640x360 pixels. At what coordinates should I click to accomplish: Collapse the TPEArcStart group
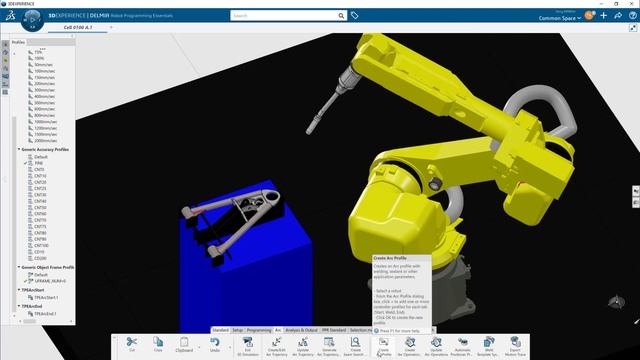tap(19, 290)
